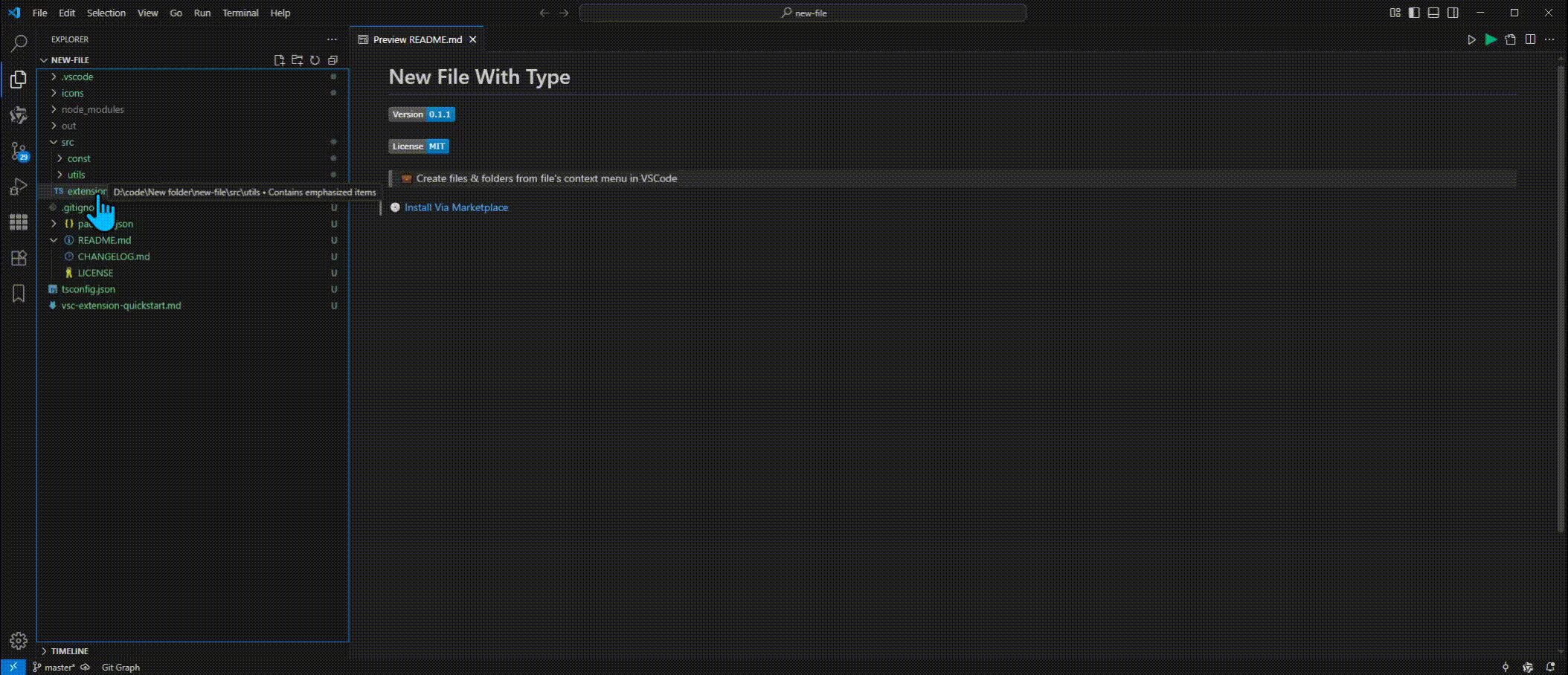This screenshot has width=1568, height=675.
Task: Click the Version 0.1.1 badge
Action: pyautogui.click(x=422, y=114)
